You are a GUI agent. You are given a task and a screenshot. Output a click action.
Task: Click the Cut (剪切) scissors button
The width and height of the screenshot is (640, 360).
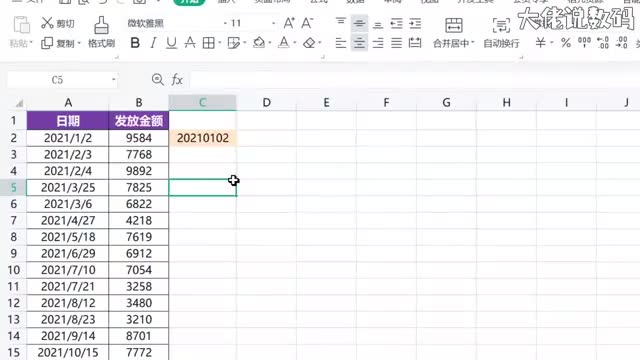point(58,23)
